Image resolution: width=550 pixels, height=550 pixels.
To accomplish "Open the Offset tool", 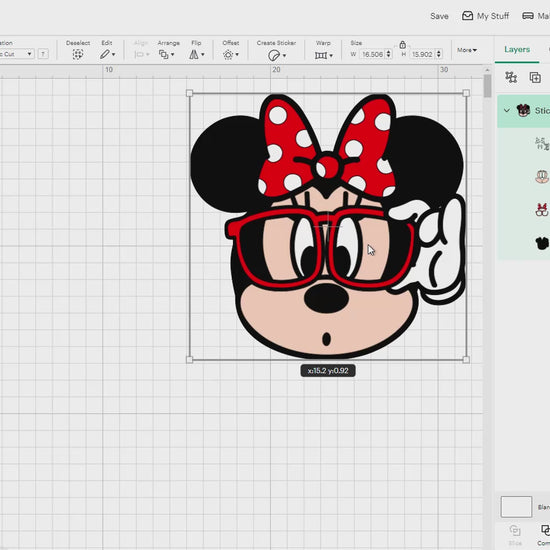I will [228, 55].
